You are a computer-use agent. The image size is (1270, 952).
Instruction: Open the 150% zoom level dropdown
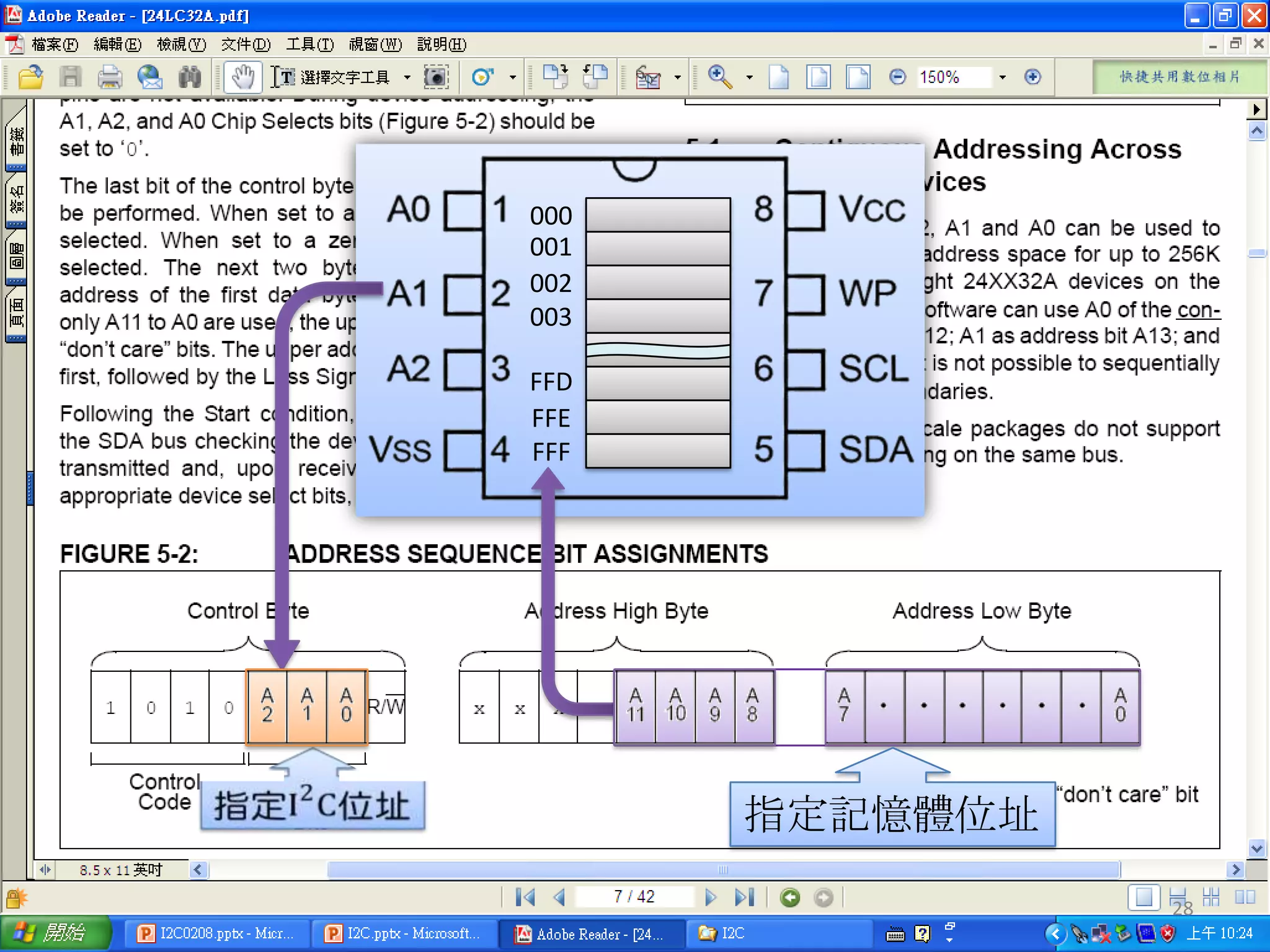(1002, 77)
